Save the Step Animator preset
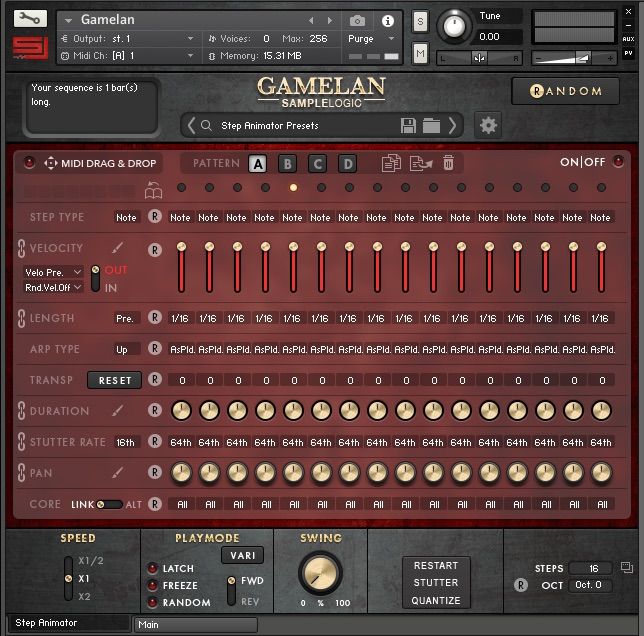 (x=408, y=125)
